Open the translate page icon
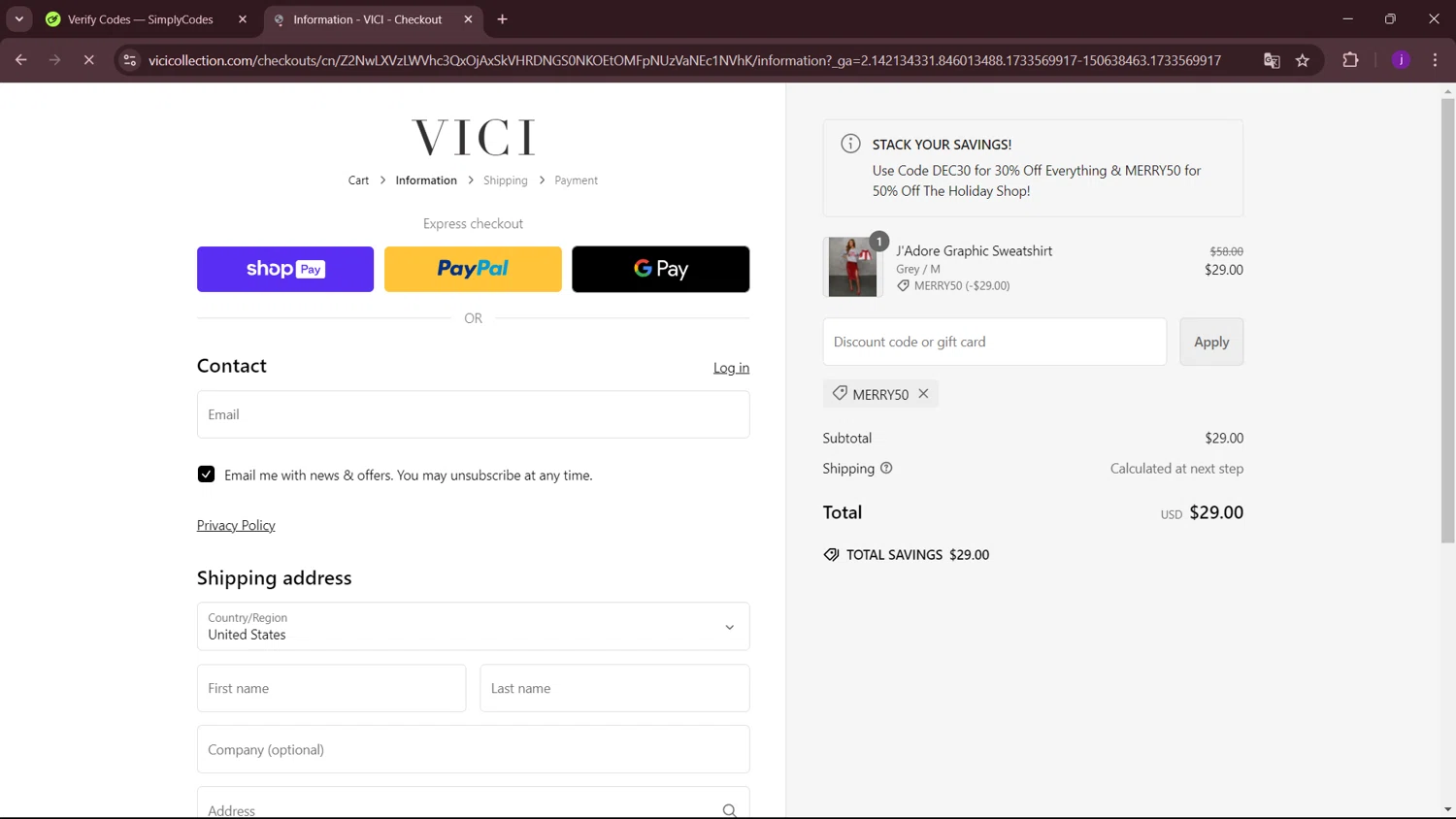The image size is (1456, 819). click(1272, 60)
